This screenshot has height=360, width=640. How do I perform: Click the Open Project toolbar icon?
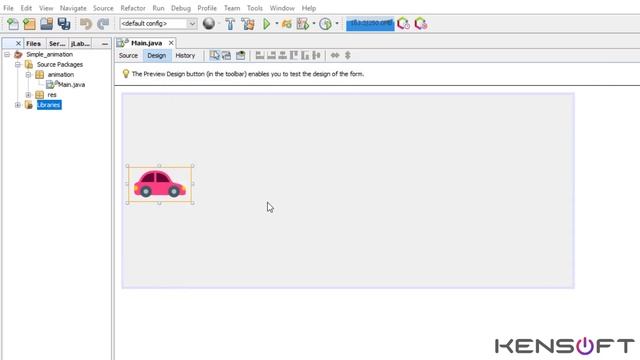click(47, 24)
